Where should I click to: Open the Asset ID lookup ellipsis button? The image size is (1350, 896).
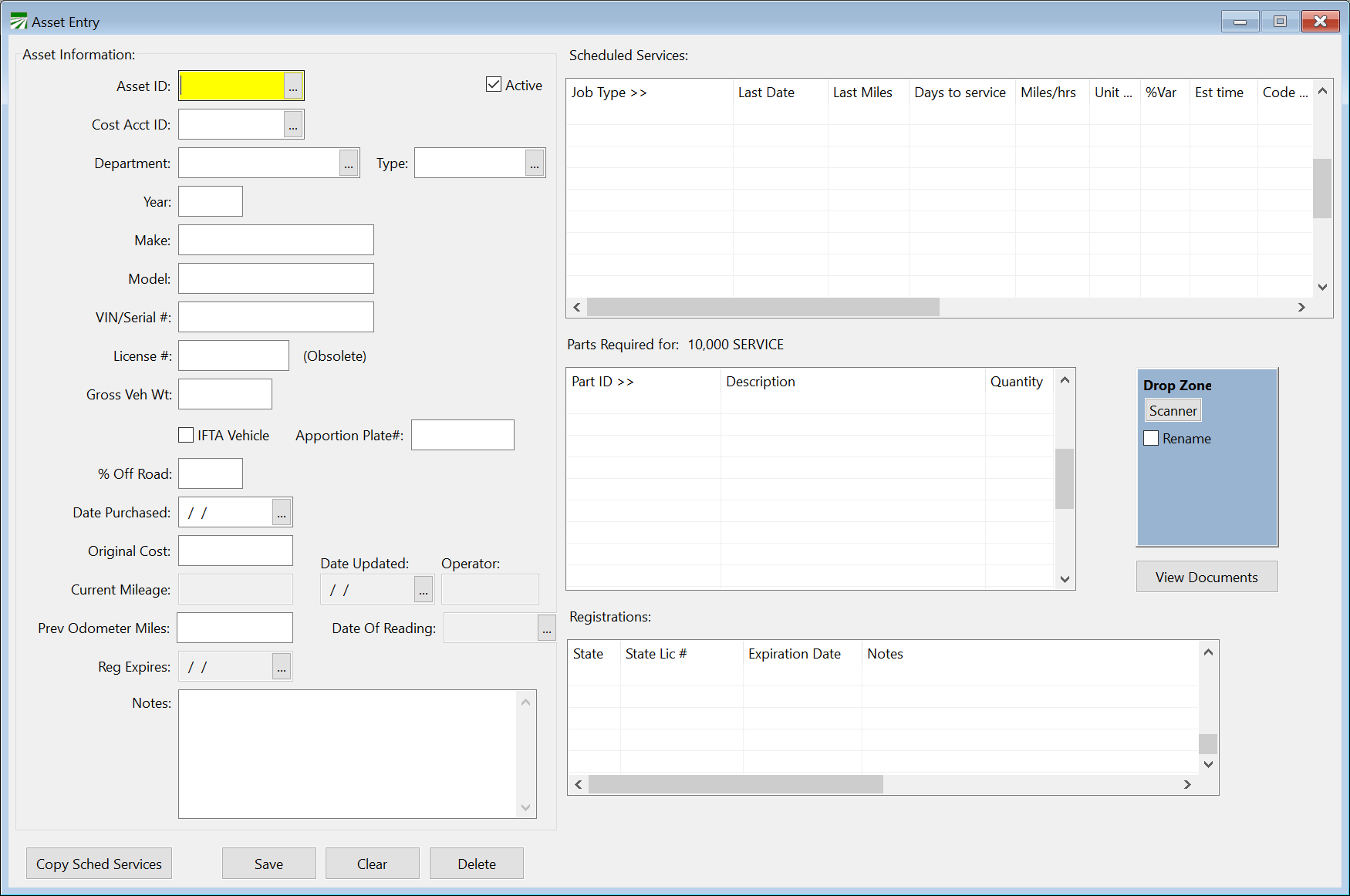tap(293, 86)
